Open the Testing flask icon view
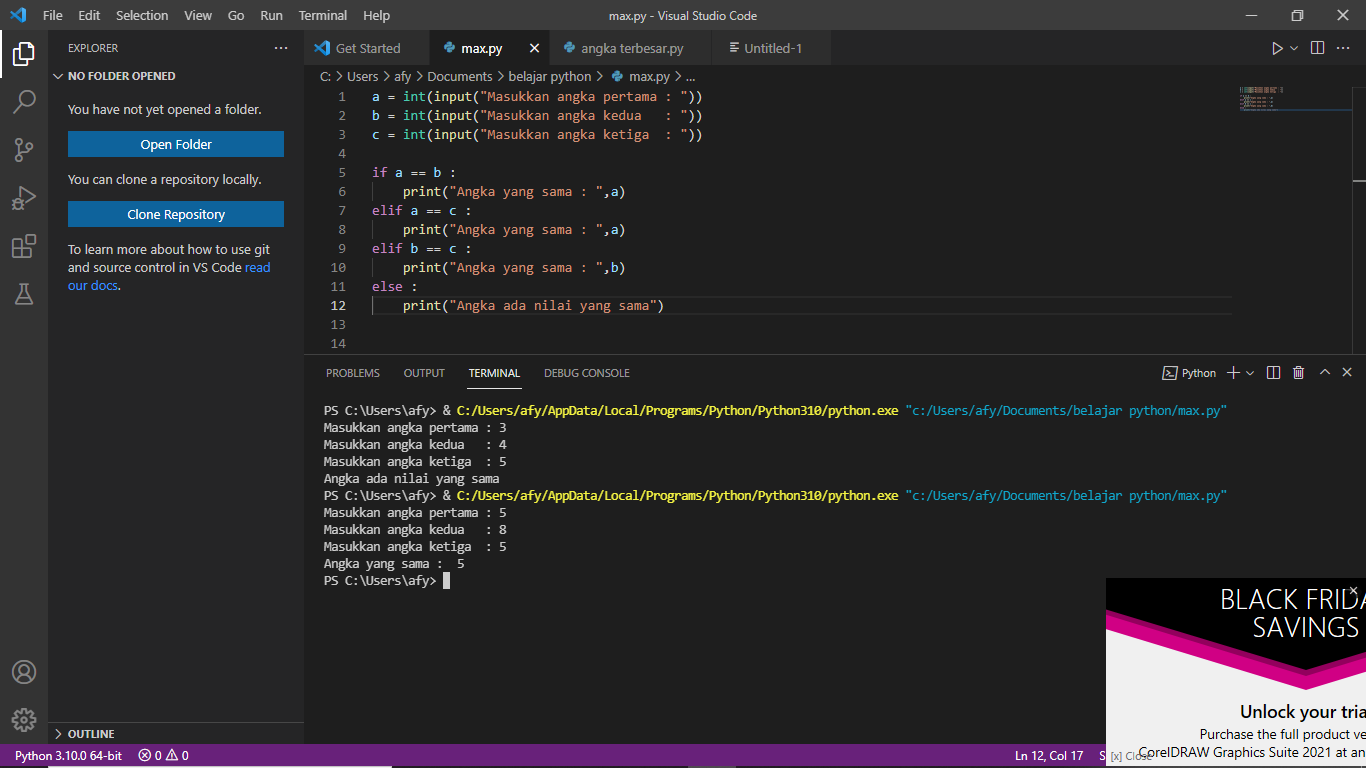This screenshot has width=1366, height=768. point(24,294)
